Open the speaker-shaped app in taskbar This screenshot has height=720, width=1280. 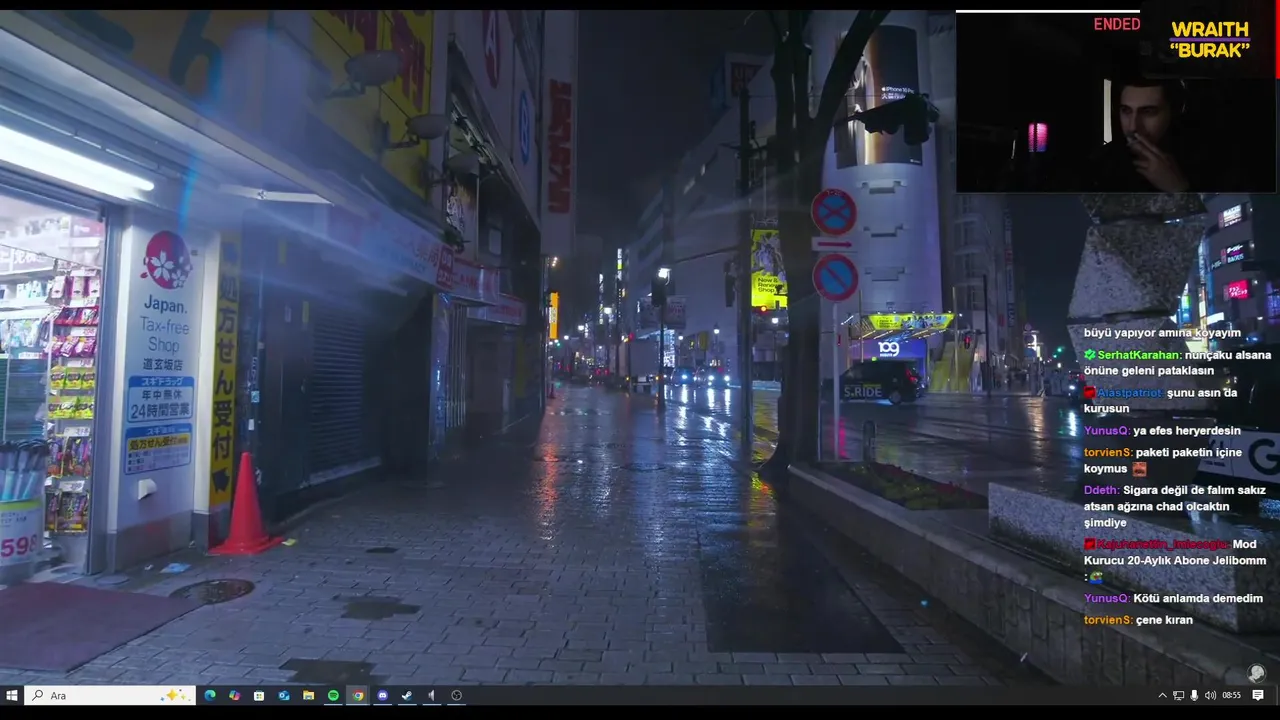pyautogui.click(x=432, y=695)
